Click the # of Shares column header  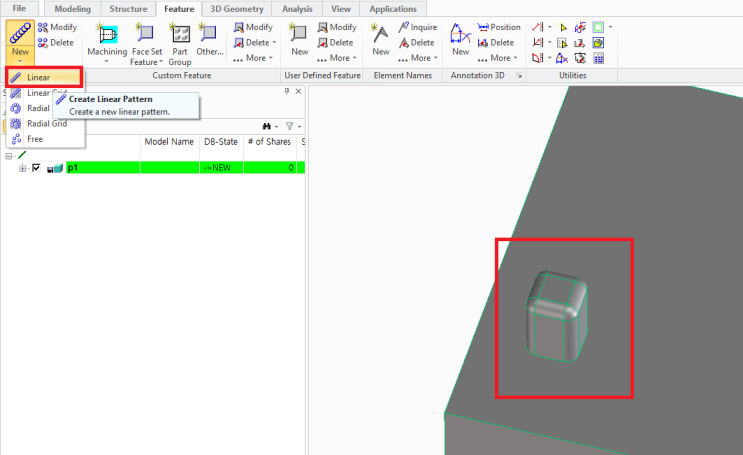[269, 141]
